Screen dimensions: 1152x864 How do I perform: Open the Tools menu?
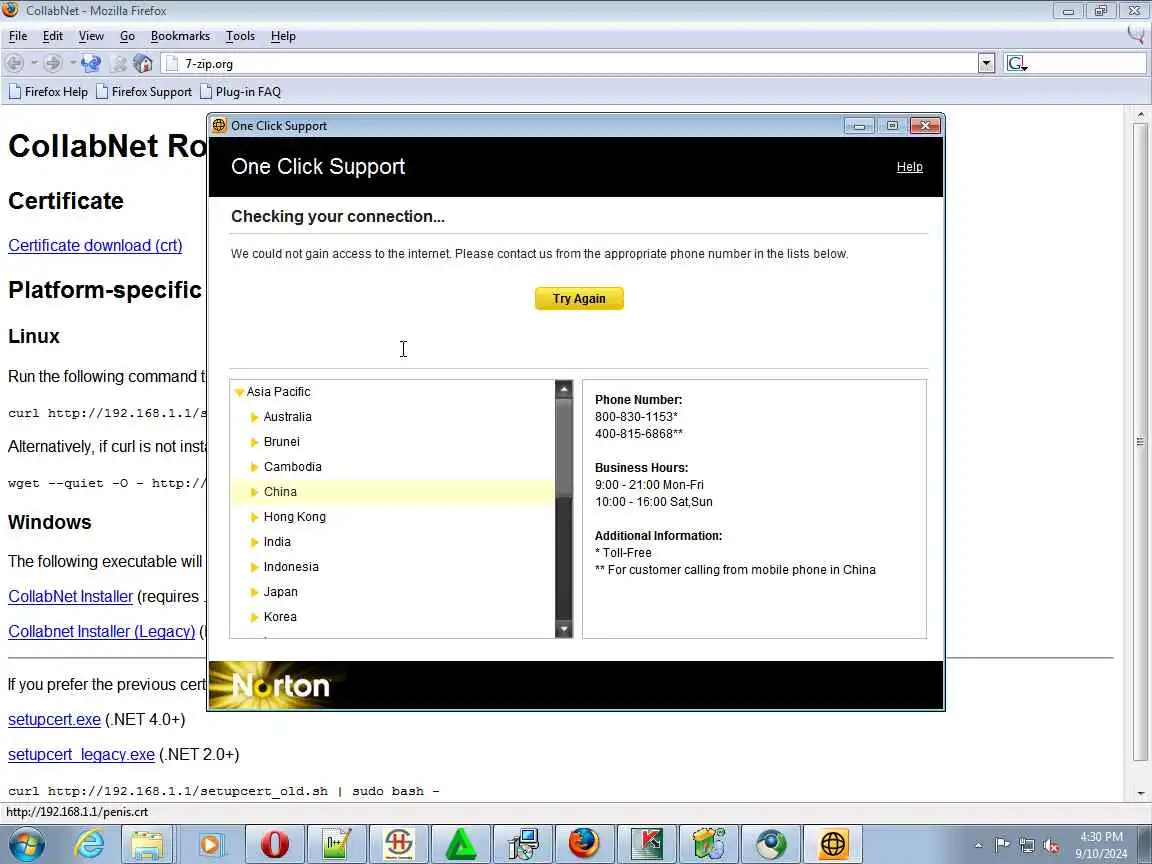pos(240,36)
